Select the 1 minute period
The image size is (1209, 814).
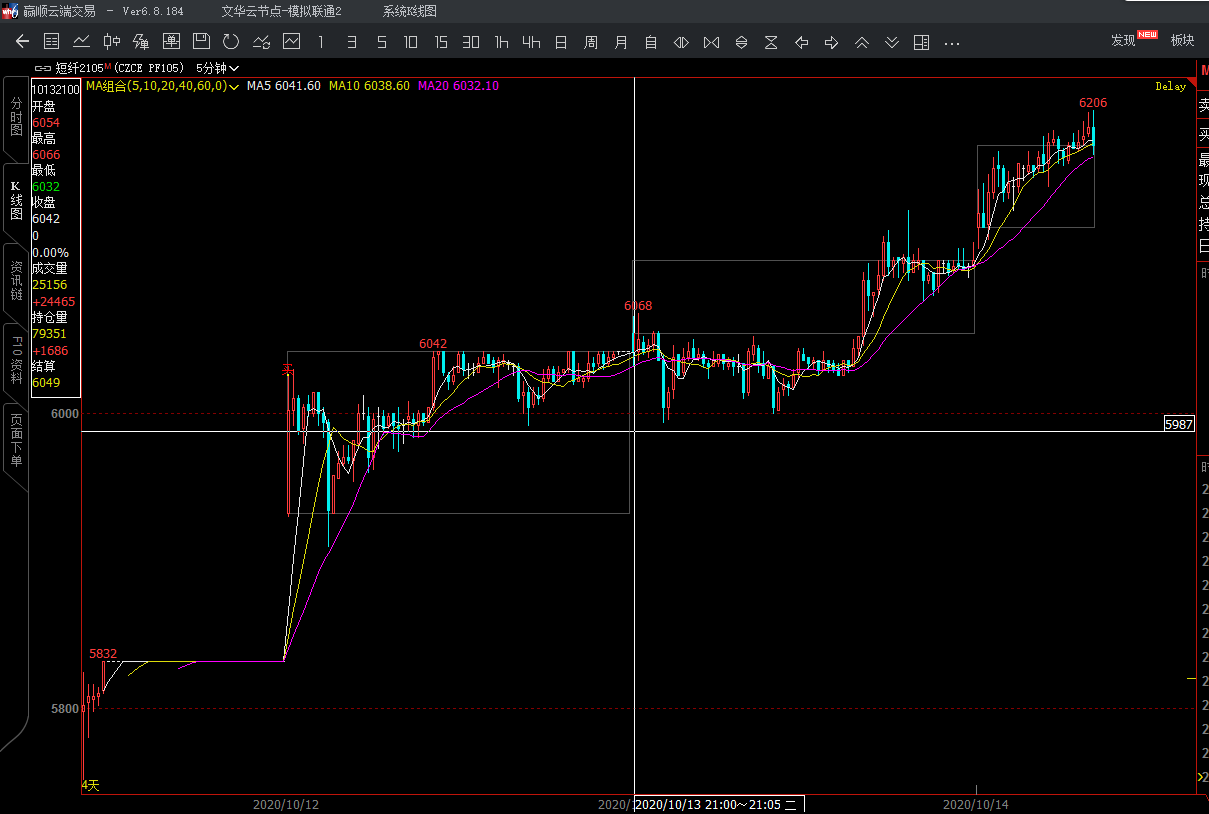(320, 42)
